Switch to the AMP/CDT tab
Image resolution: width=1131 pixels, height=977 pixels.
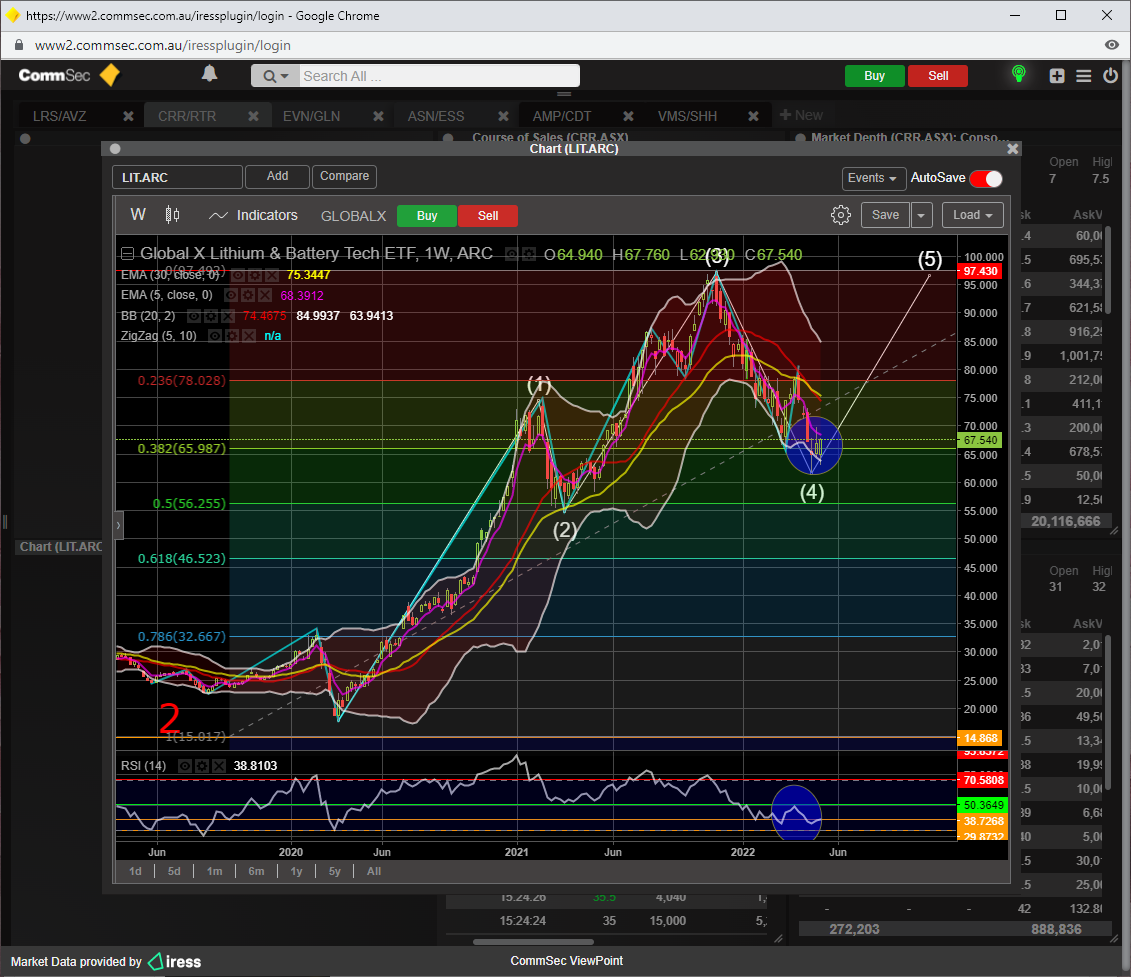click(x=562, y=116)
